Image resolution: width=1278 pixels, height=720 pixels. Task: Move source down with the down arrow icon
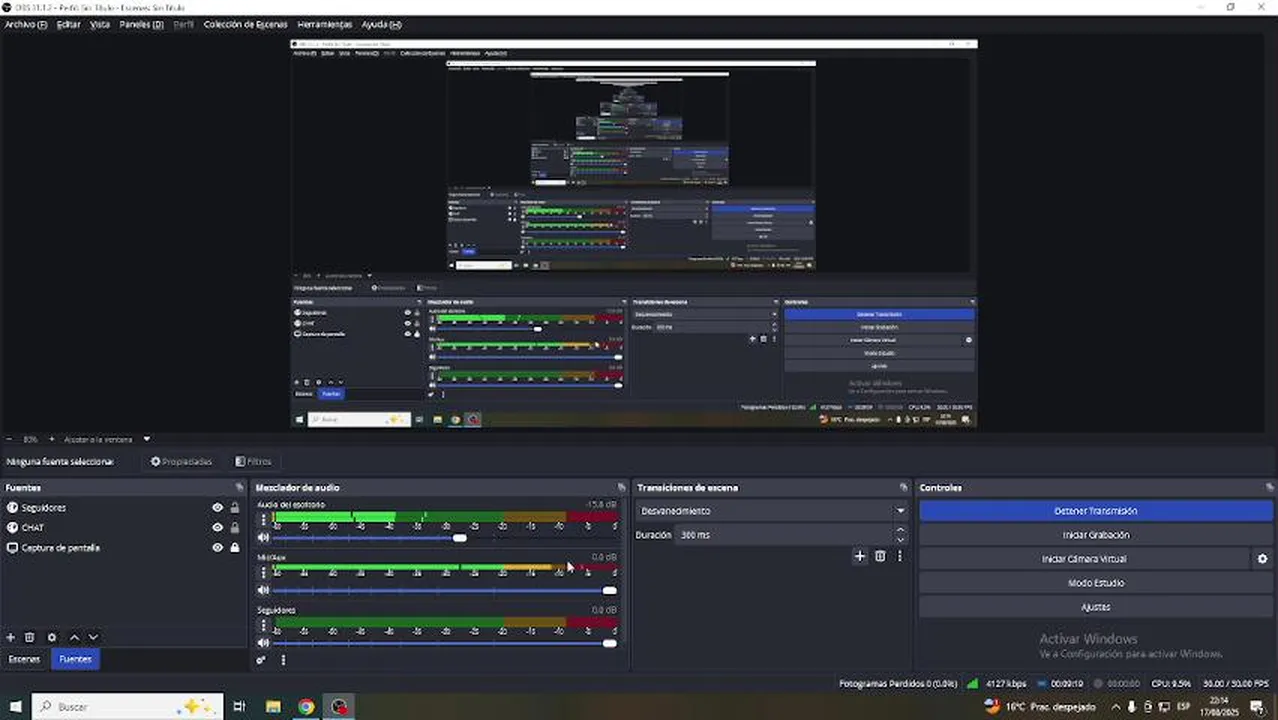(93, 637)
